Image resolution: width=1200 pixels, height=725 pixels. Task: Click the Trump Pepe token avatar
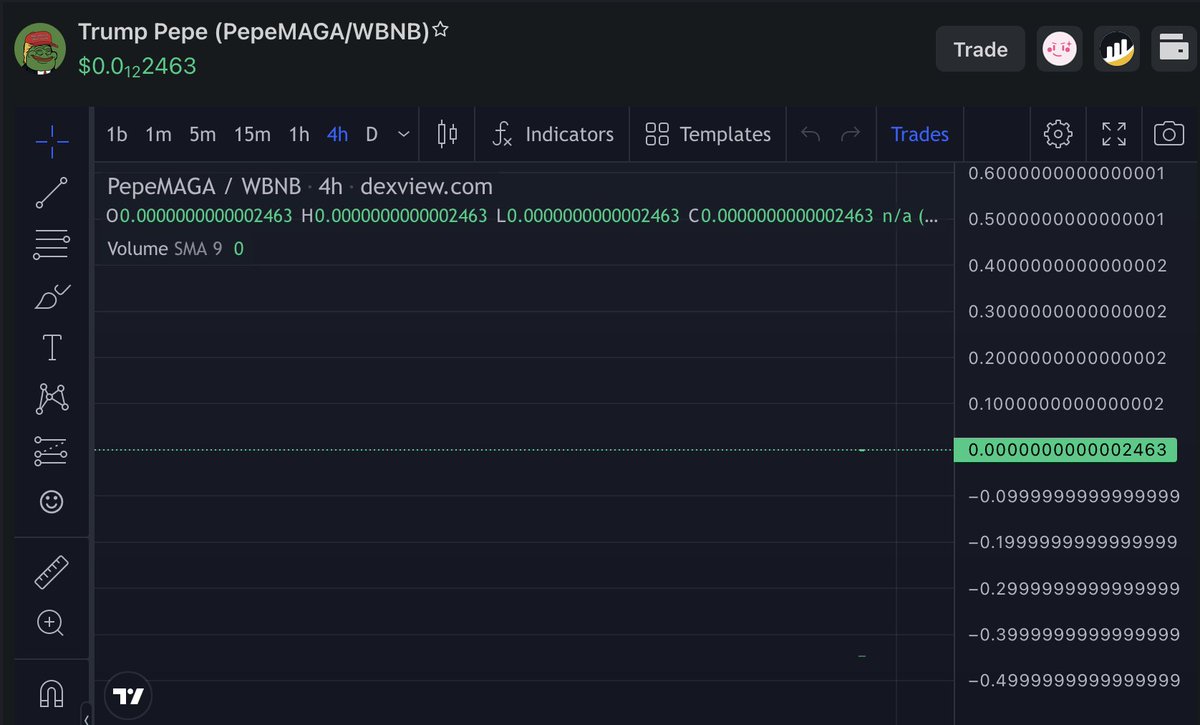[x=40, y=48]
